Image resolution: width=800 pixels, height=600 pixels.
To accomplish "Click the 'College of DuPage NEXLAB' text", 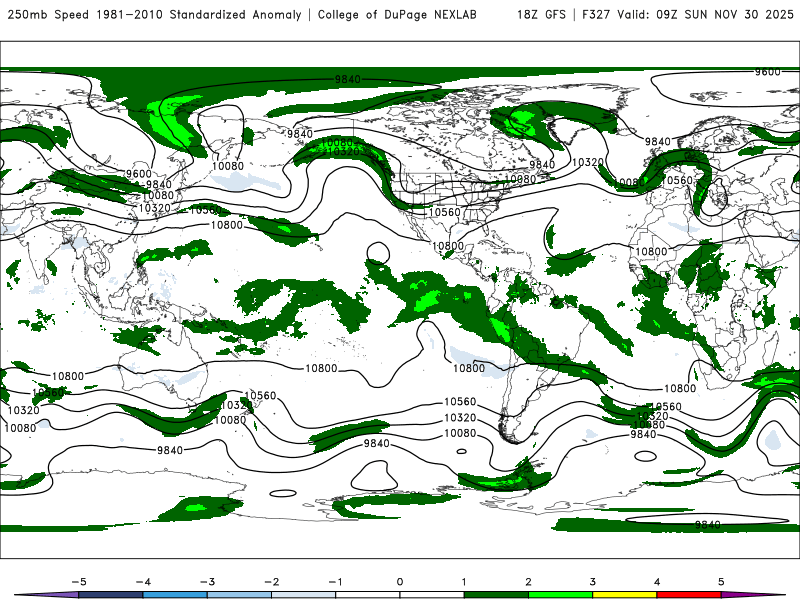I will click(397, 15).
